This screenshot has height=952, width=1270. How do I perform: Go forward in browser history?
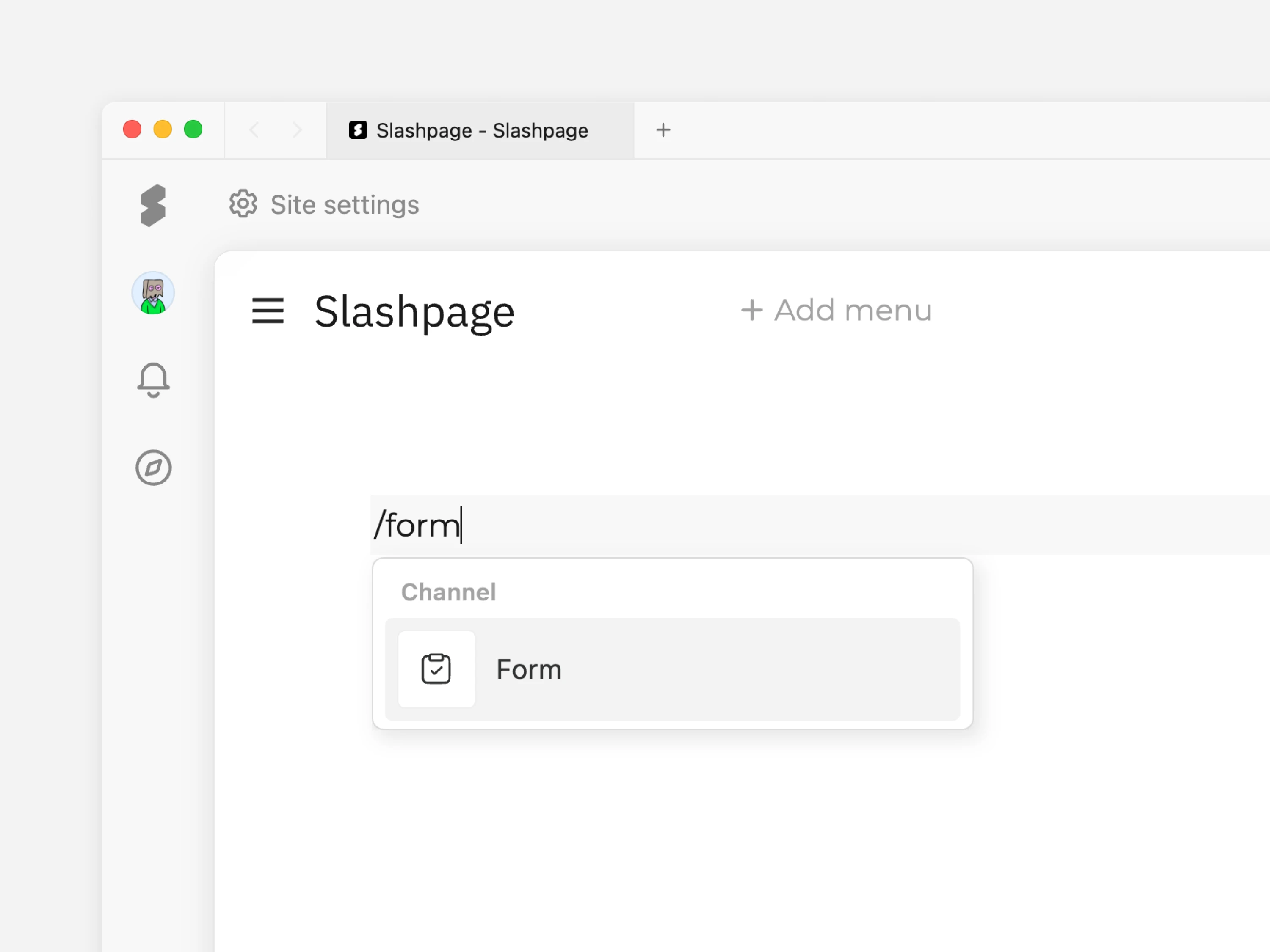coord(297,130)
